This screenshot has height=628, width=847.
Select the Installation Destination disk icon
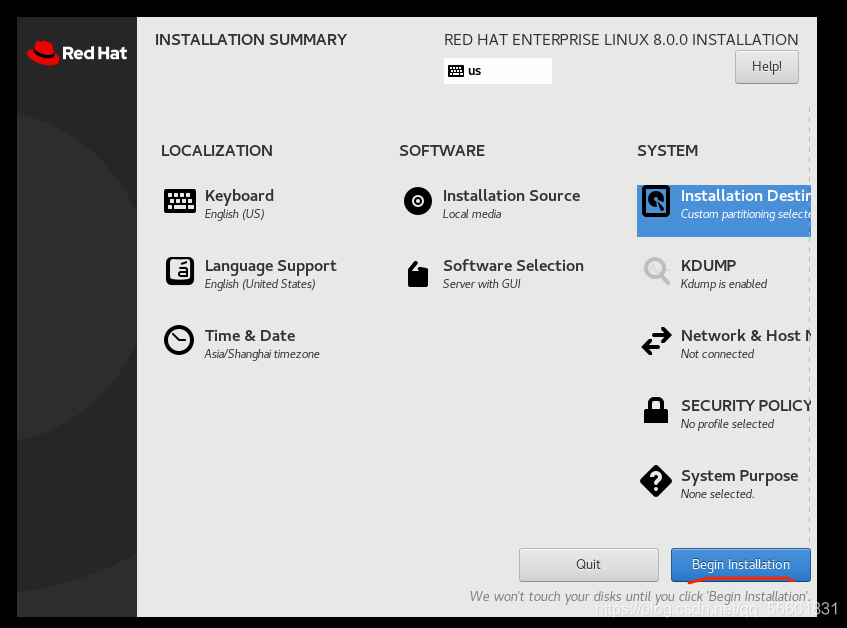click(x=656, y=201)
